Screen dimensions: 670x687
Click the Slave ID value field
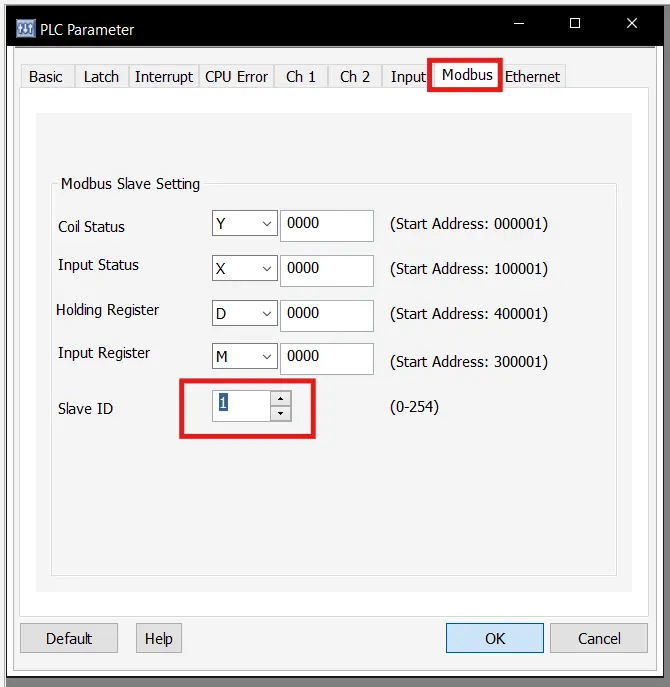[241, 406]
